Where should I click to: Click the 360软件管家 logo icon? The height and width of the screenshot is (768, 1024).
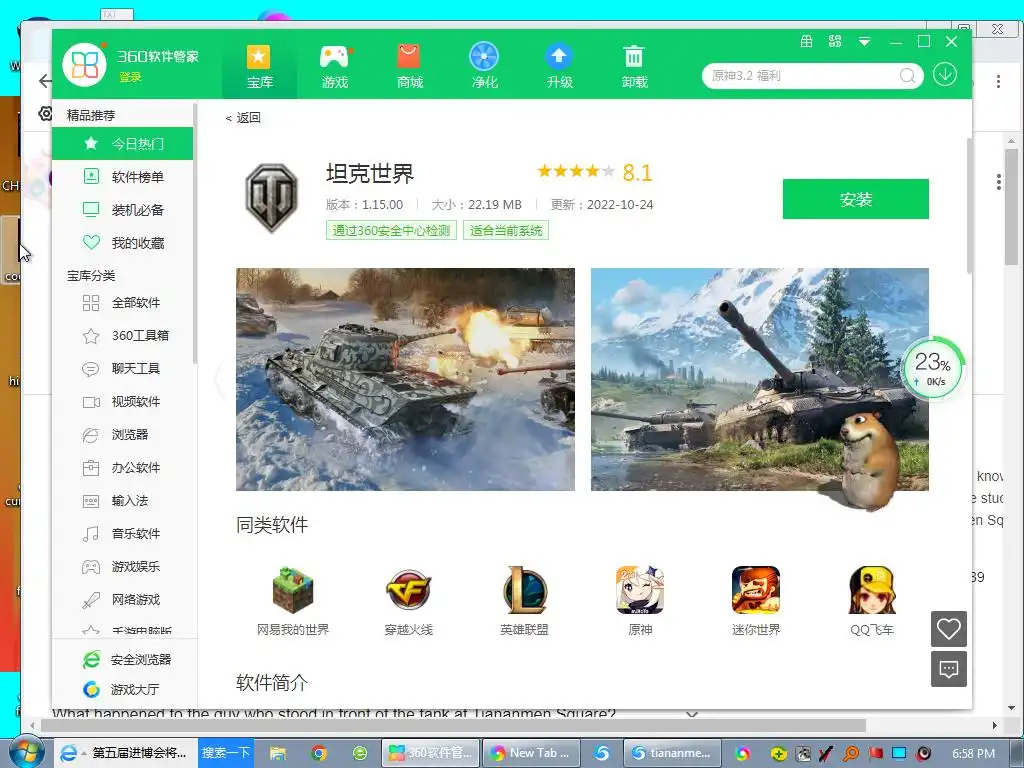coord(84,65)
